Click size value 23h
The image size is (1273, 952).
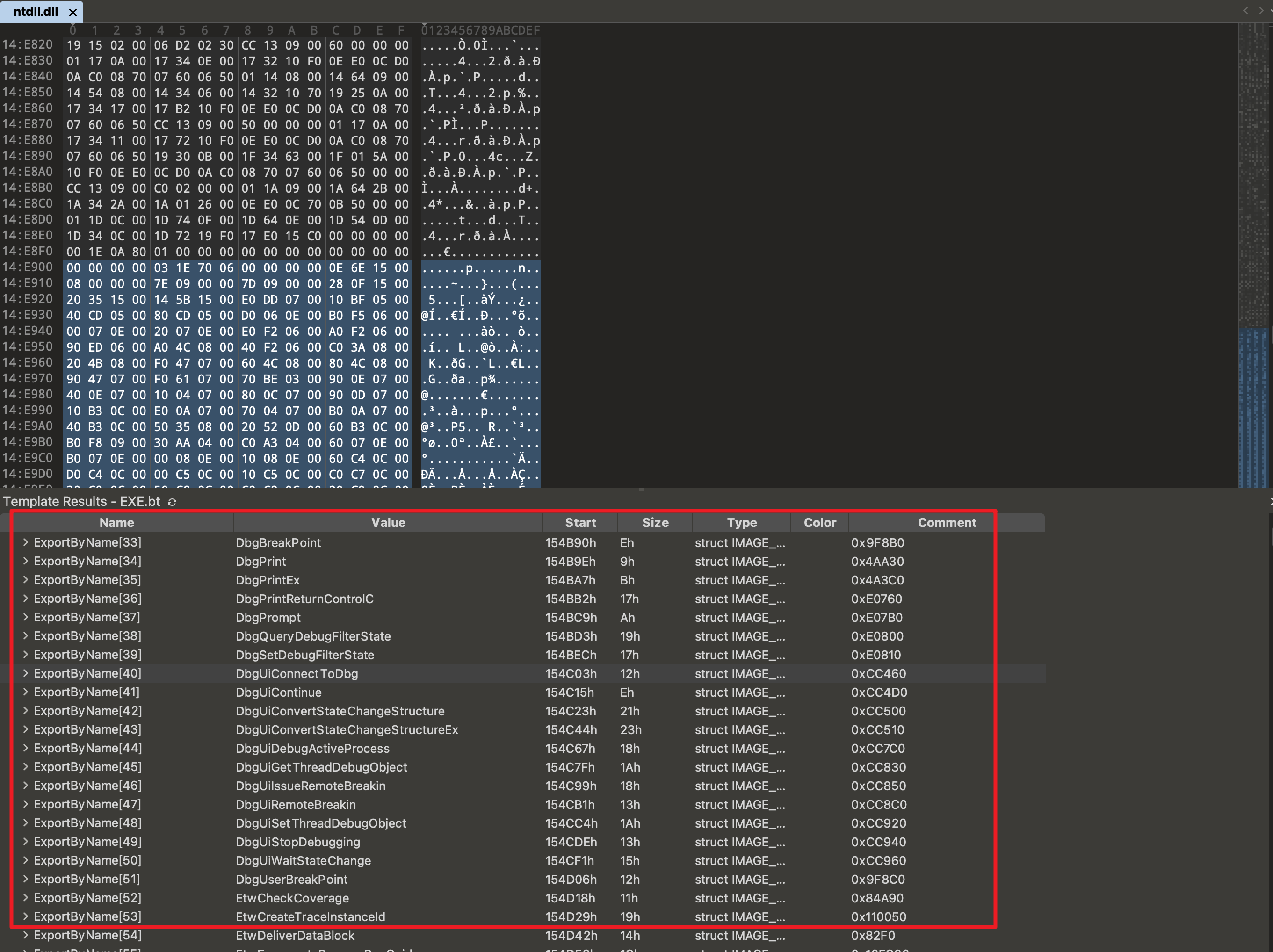pos(631,730)
